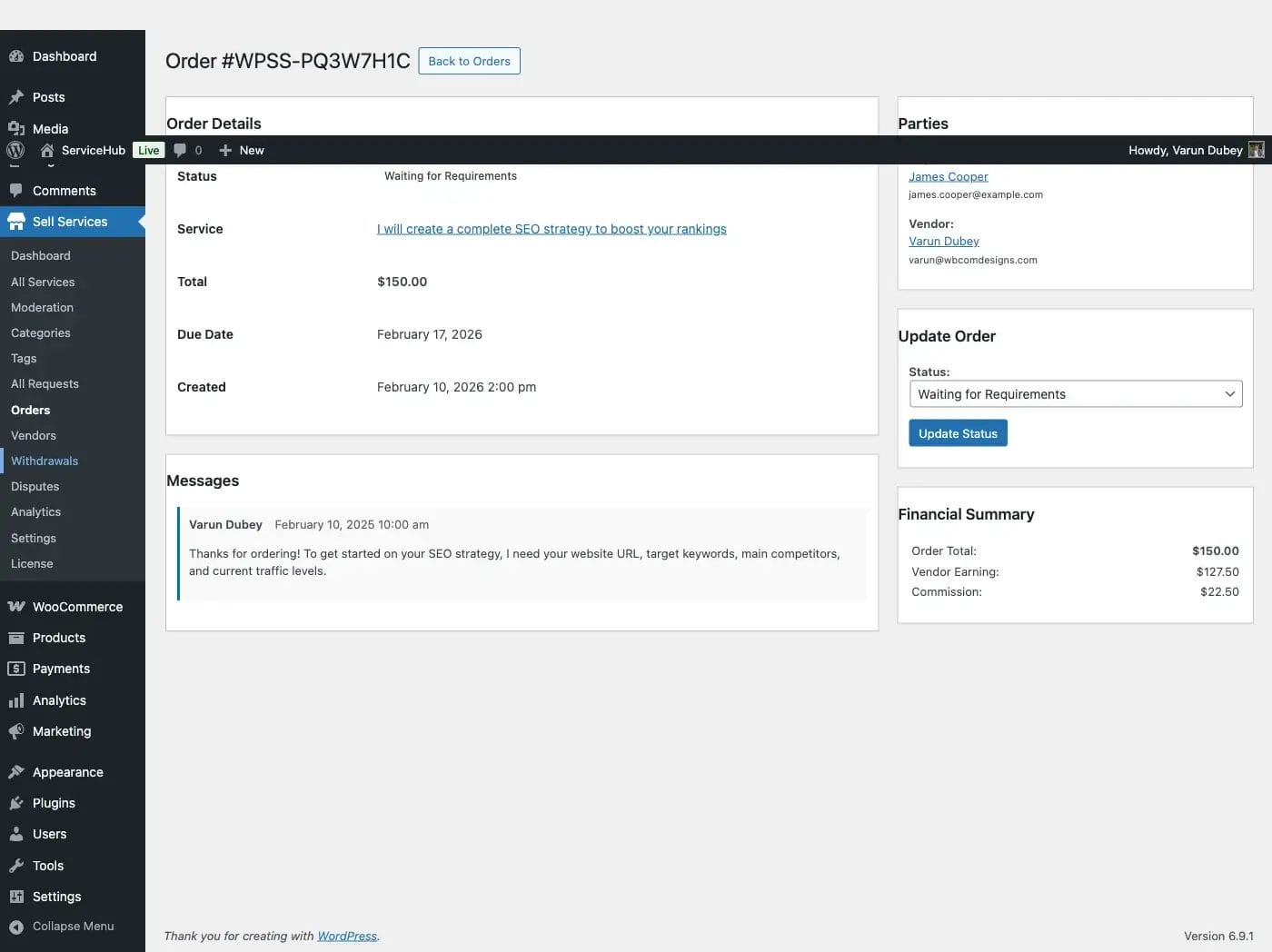The image size is (1272, 952).
Task: Click the Products box icon
Action: [x=17, y=637]
